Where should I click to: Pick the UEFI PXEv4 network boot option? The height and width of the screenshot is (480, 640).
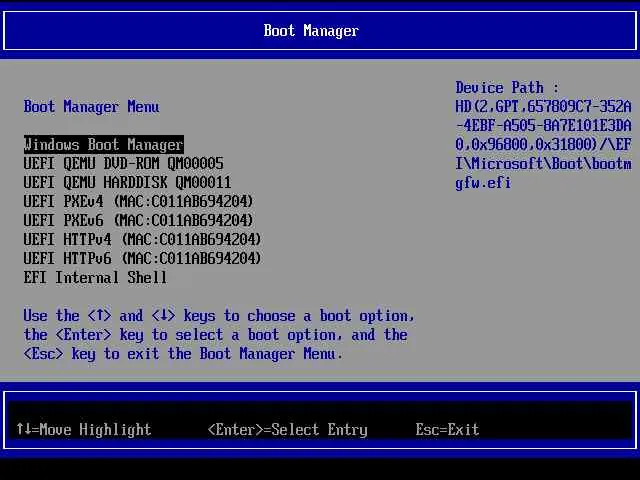(138, 201)
